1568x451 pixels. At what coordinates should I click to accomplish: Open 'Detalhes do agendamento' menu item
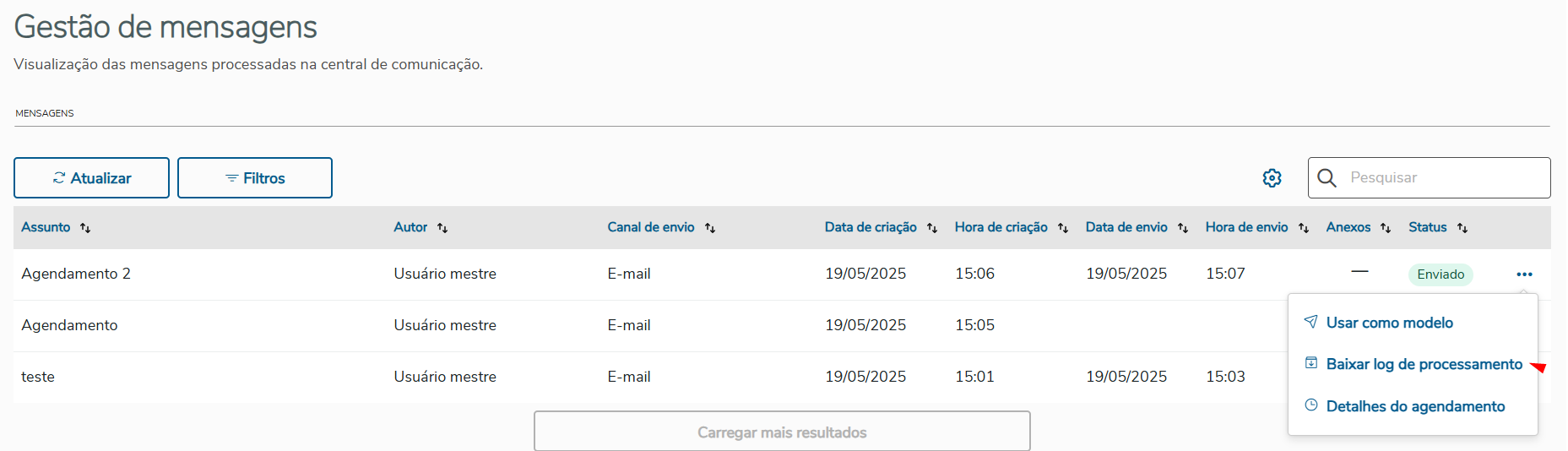point(1415,406)
